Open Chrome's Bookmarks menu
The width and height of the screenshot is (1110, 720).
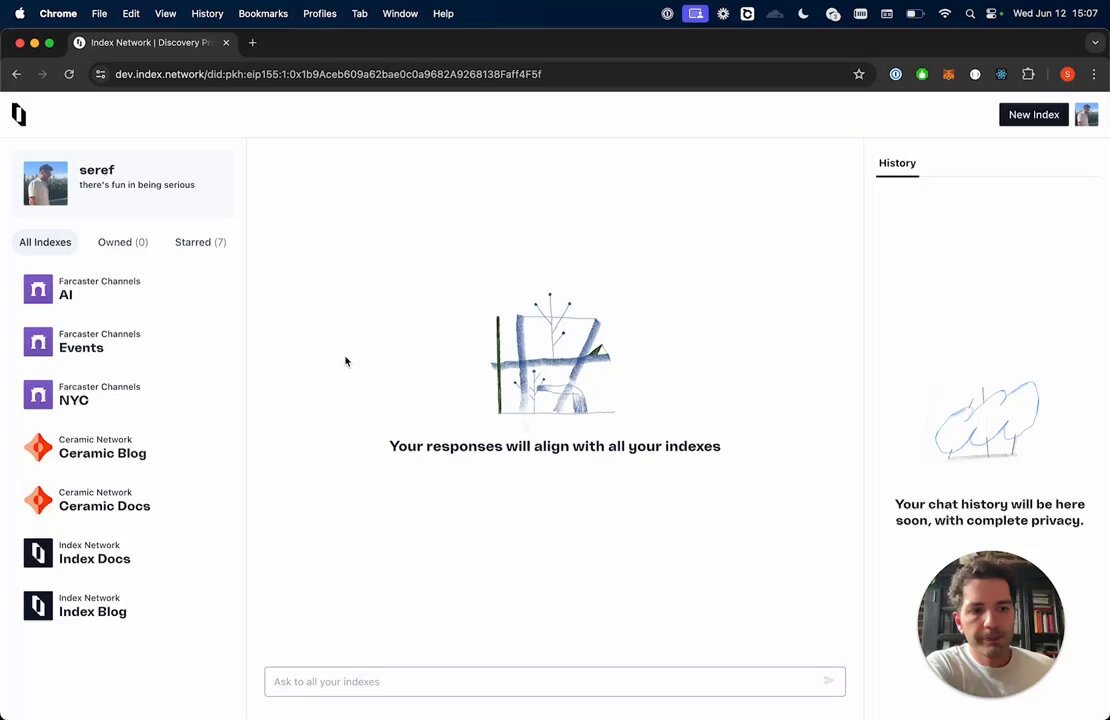tap(263, 13)
